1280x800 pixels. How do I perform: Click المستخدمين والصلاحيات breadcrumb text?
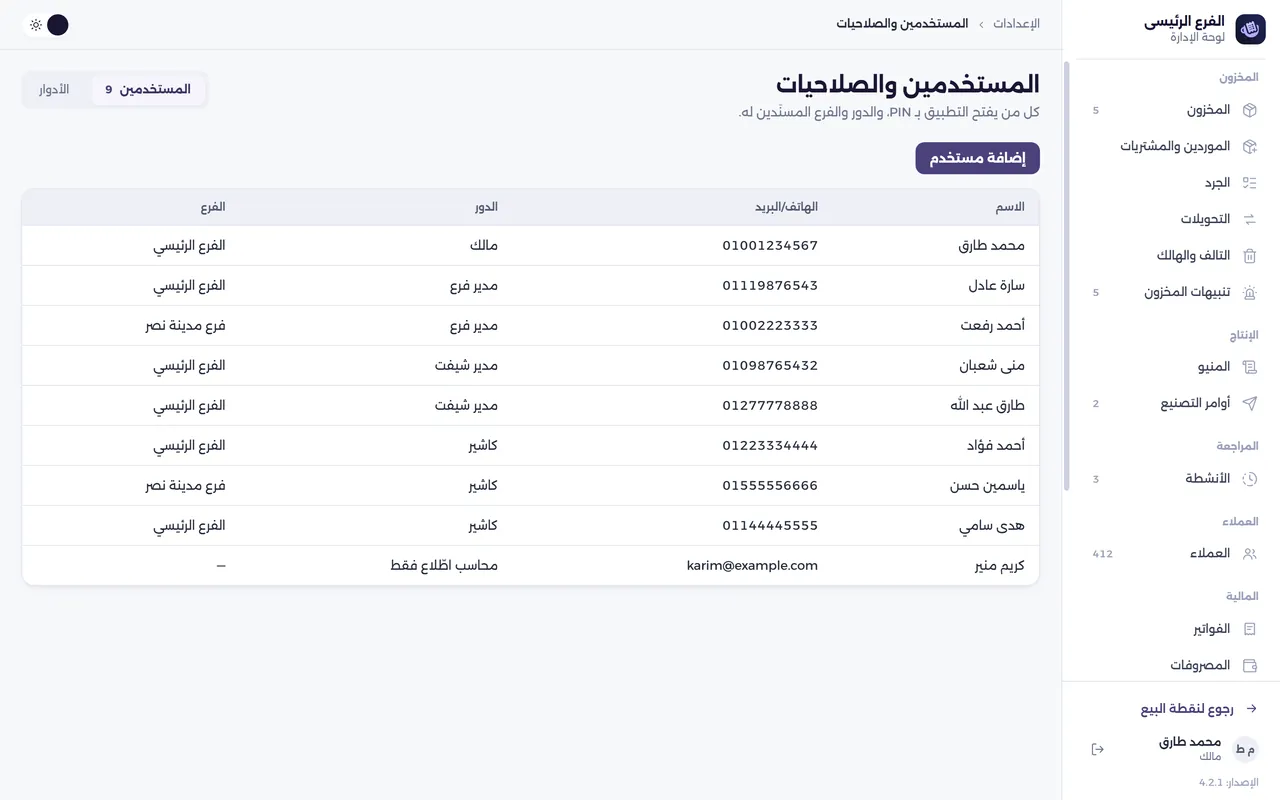(902, 23)
